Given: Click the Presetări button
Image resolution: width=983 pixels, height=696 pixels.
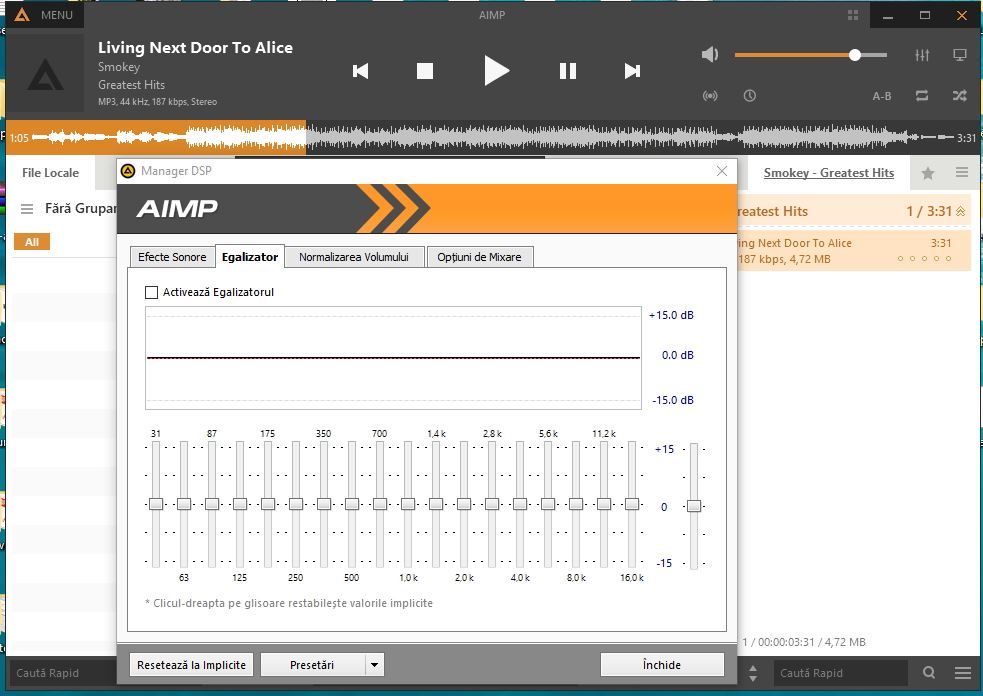Looking at the screenshot, I should 312,665.
